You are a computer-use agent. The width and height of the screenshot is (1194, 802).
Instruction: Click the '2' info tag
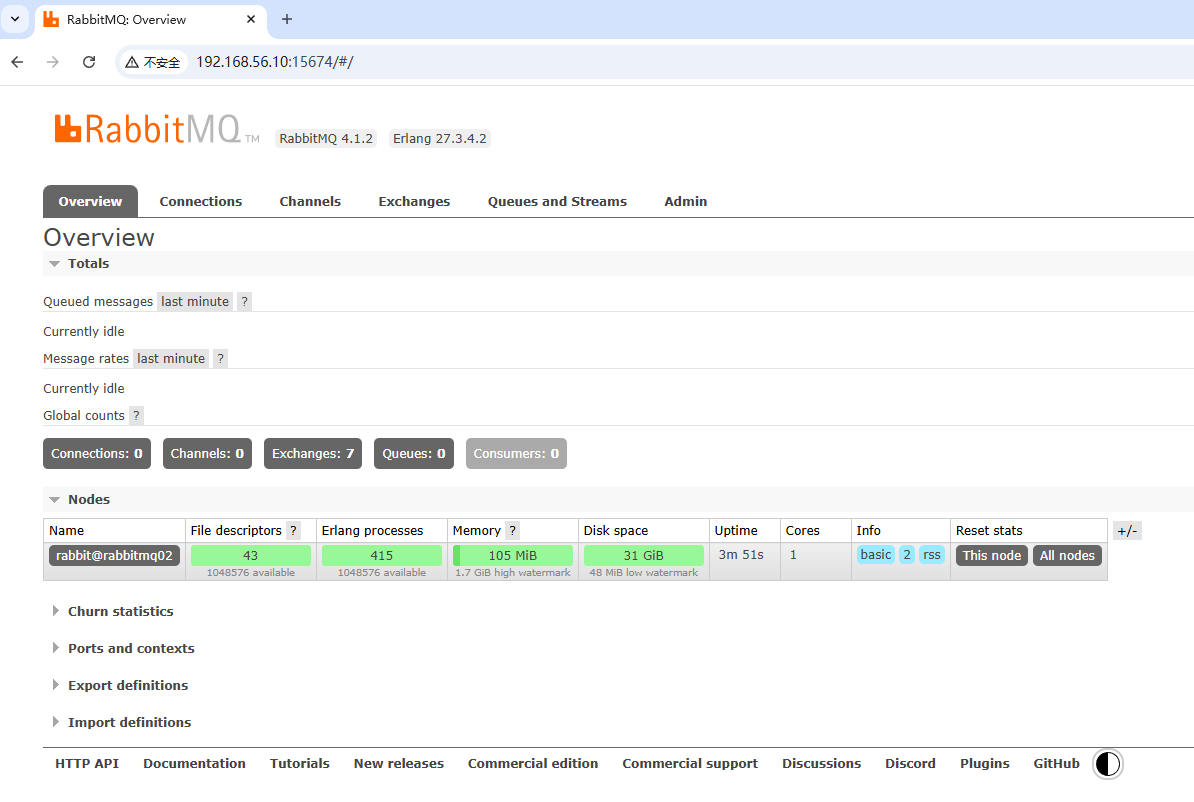pyautogui.click(x=907, y=555)
